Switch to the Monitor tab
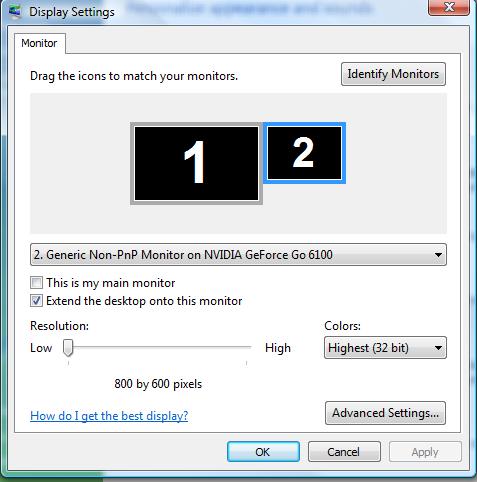The height and width of the screenshot is (482, 477). coord(39,43)
